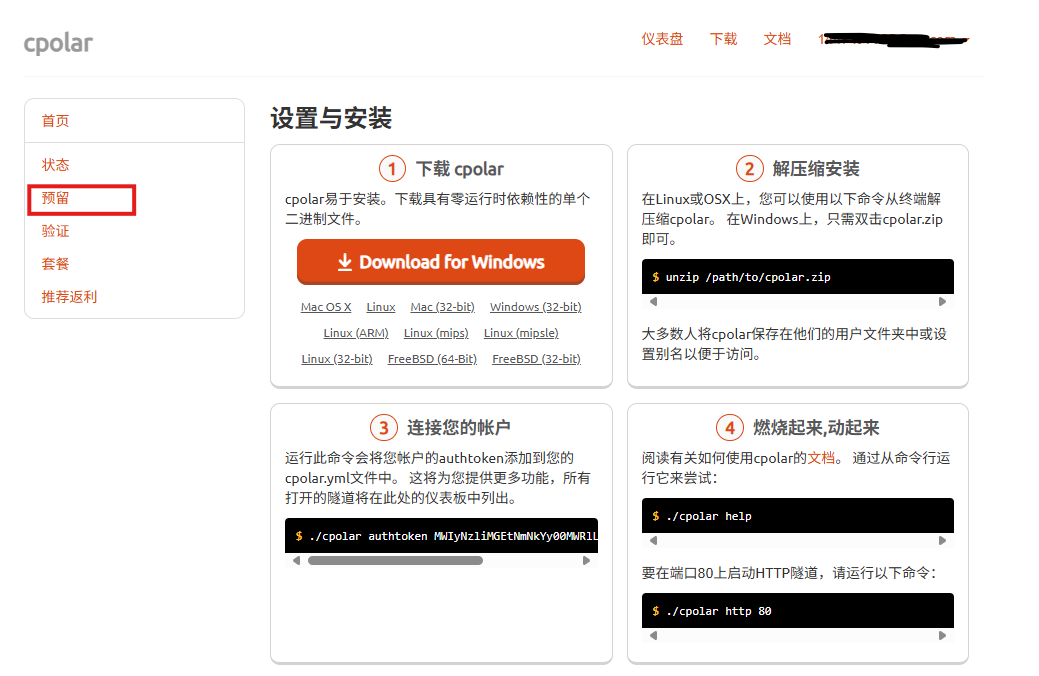Click right scroll arrow under authtoken command
1039x676 pixels.
click(x=586, y=561)
